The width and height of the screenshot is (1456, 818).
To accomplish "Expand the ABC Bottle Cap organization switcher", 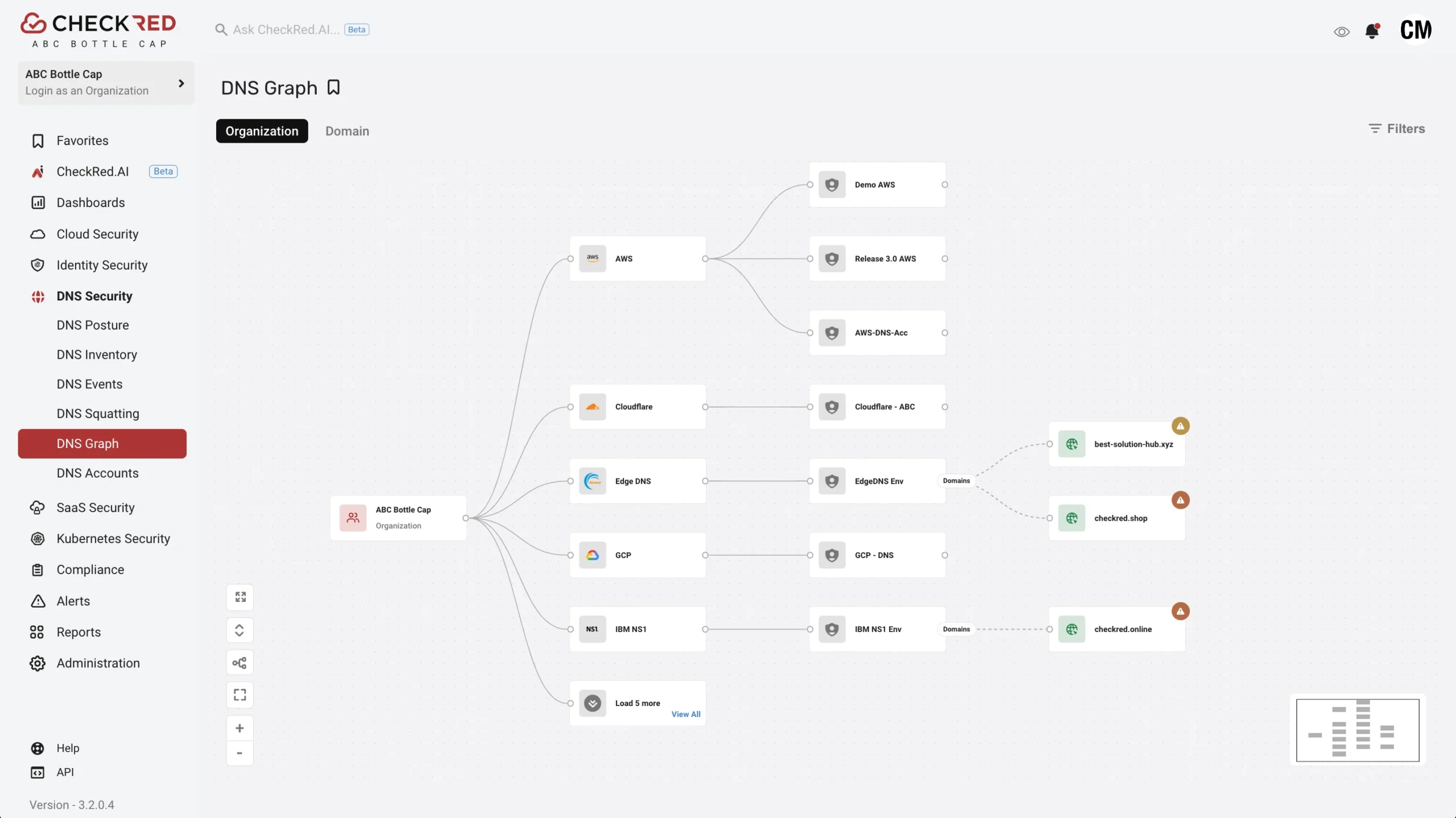I will pyautogui.click(x=106, y=83).
